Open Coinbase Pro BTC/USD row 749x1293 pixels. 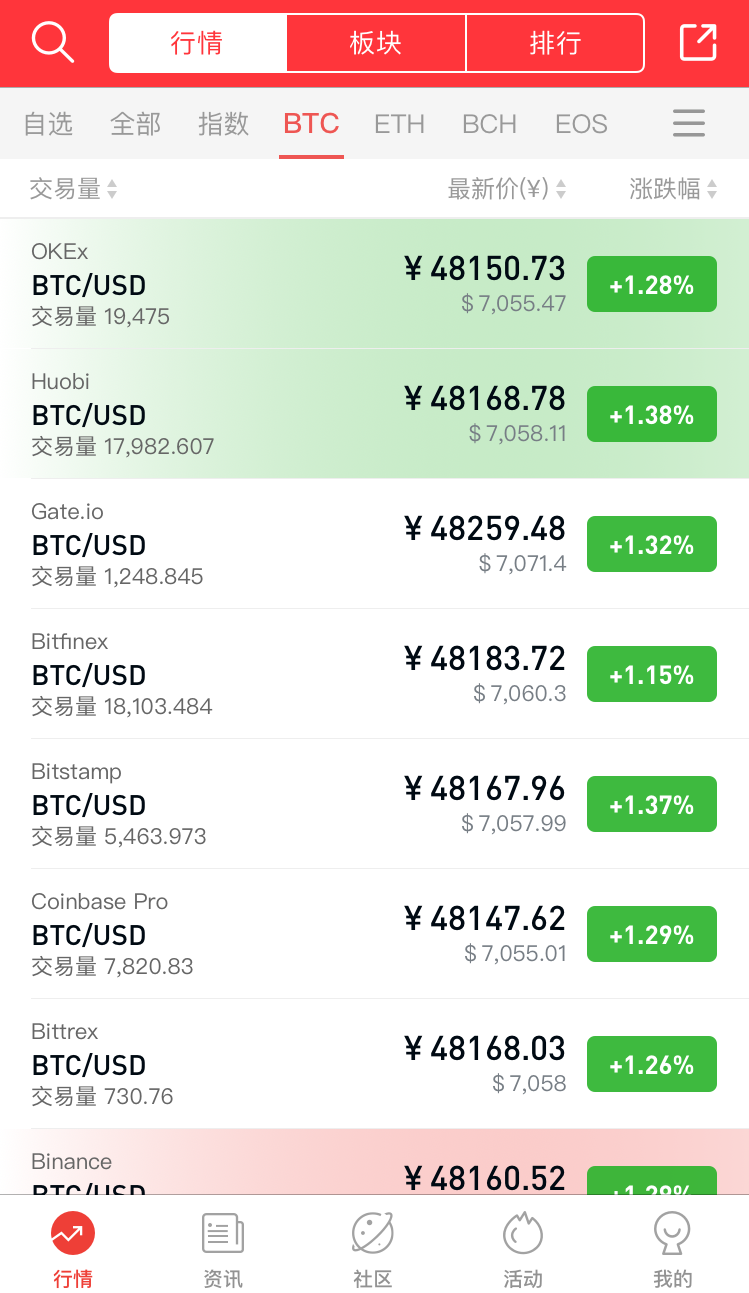pyautogui.click(x=374, y=934)
